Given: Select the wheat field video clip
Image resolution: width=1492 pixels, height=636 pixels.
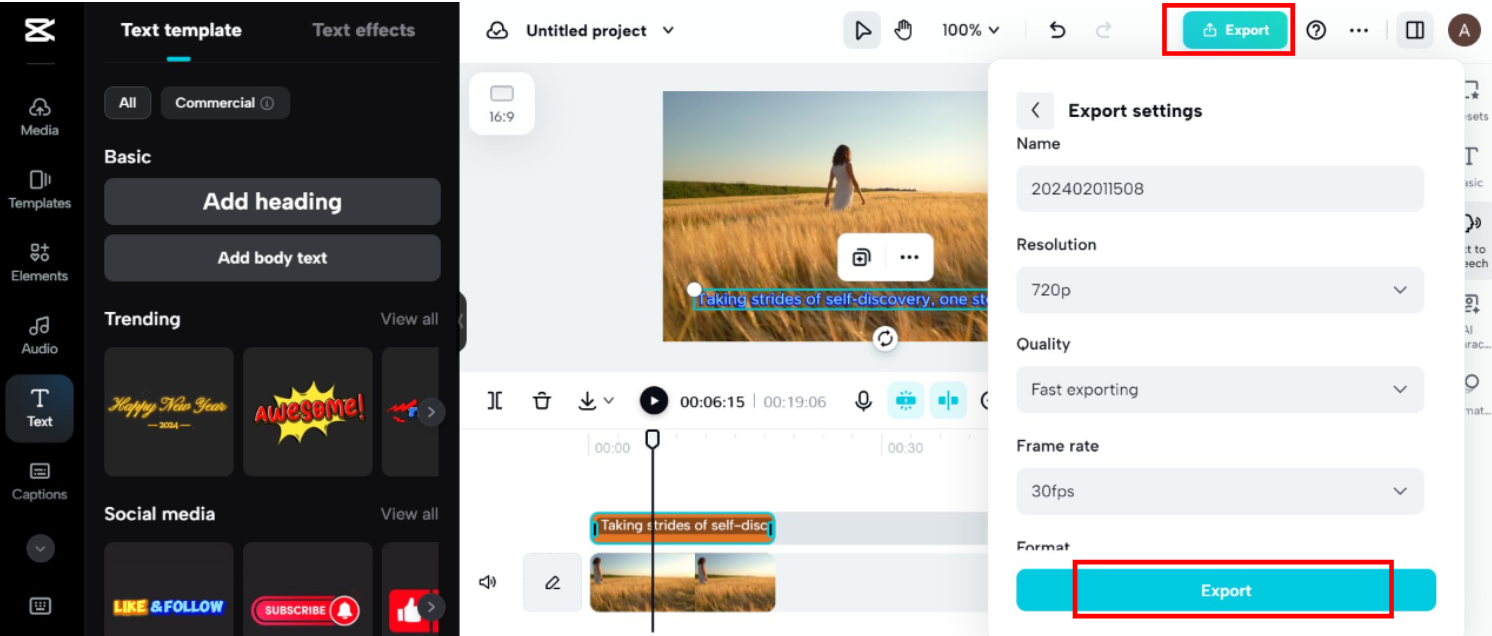Looking at the screenshot, I should click(683, 582).
